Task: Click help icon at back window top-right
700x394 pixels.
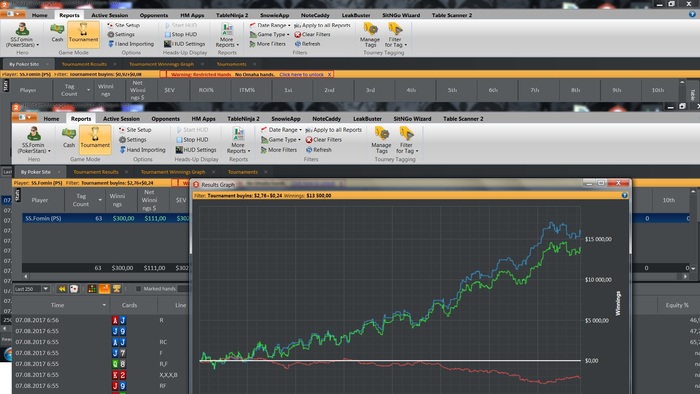Action: tap(692, 14)
